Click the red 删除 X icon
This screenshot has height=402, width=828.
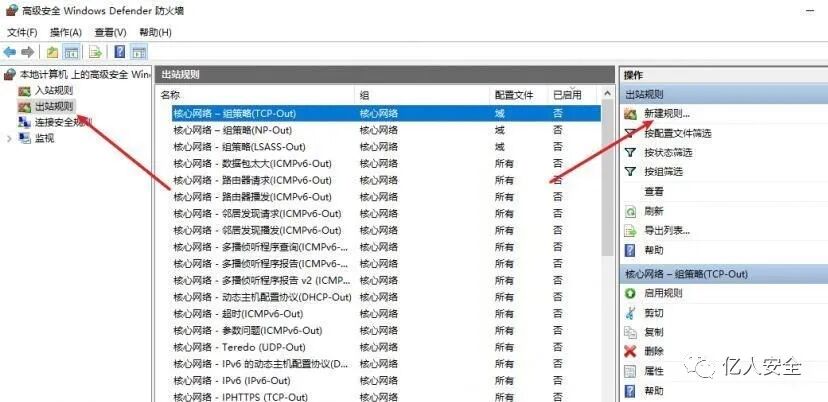tap(630, 351)
